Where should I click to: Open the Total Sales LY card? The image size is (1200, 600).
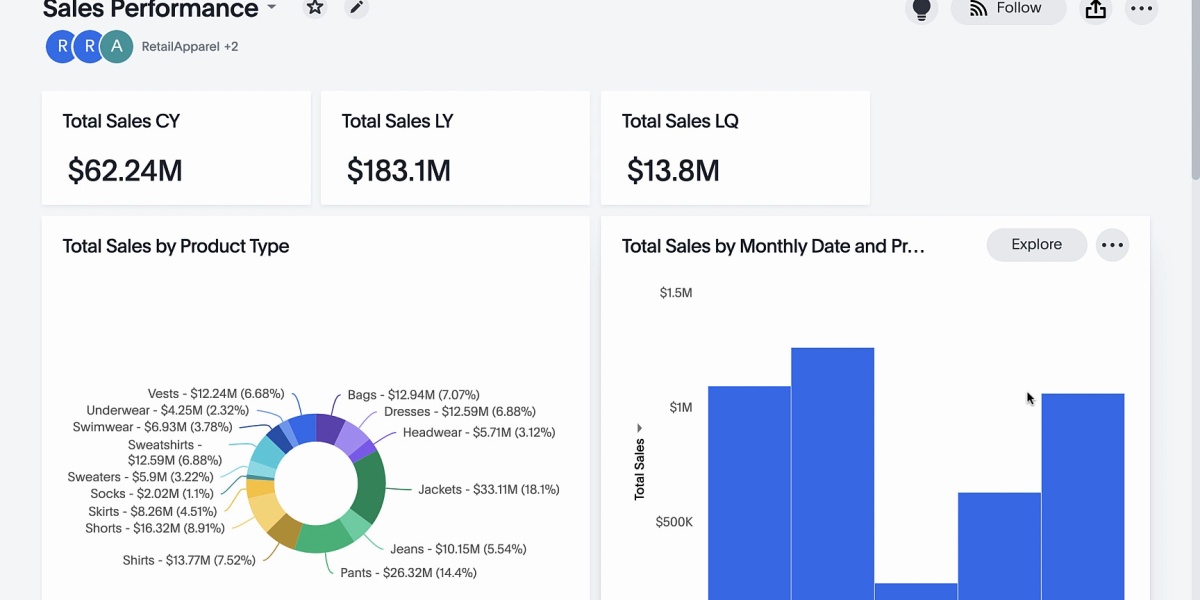tap(455, 148)
